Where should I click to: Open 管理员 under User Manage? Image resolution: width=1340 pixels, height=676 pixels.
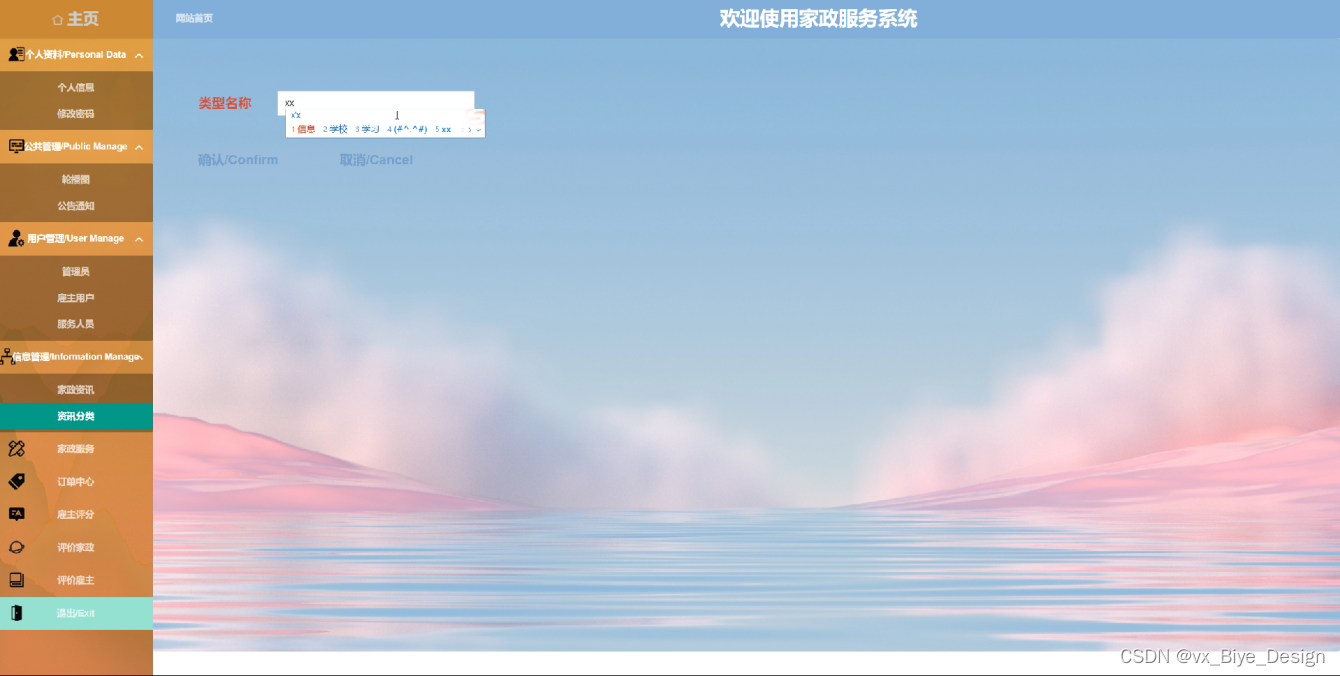click(x=76, y=272)
